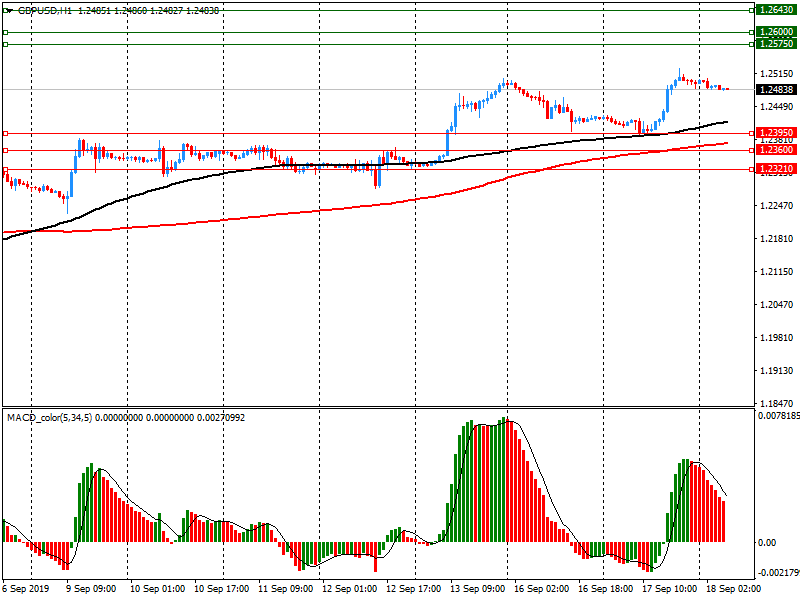Click the 10 Sep 01:00 time label
This screenshot has height=600, width=800.
[158, 589]
